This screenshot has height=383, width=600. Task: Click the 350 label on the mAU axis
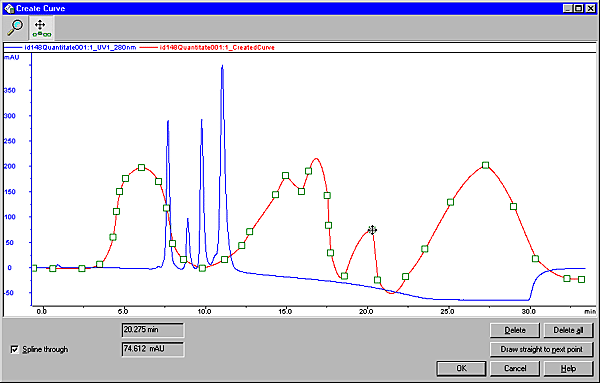(x=10, y=91)
